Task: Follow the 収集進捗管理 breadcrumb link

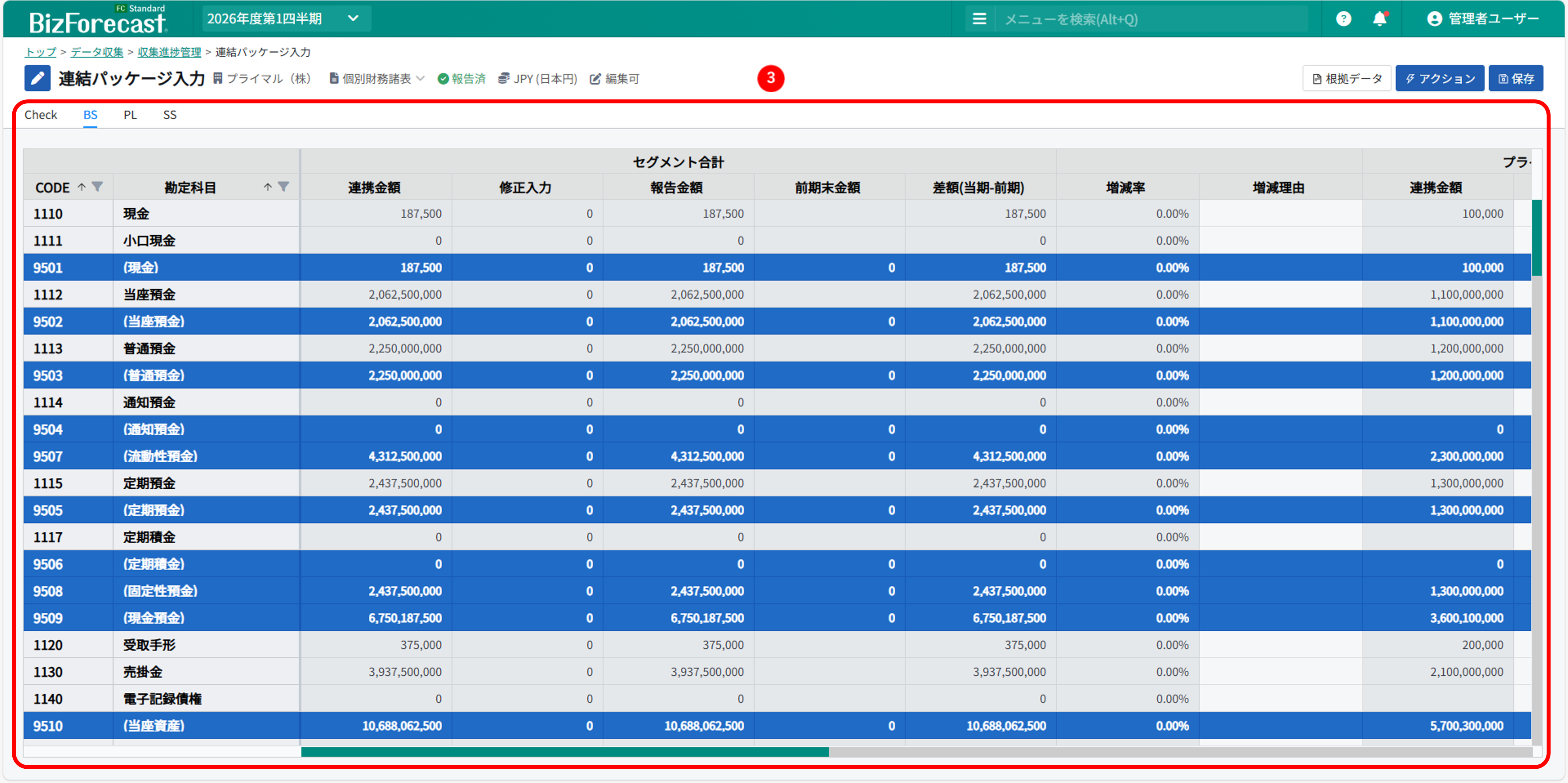Action: [169, 52]
